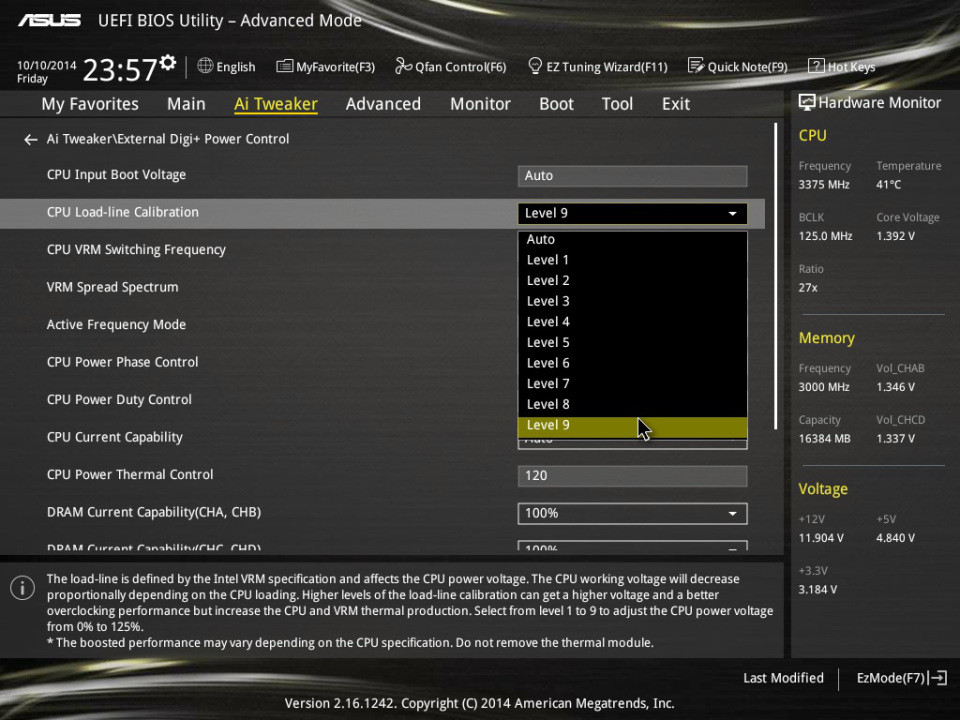Open Qfan Control fan icon
This screenshot has height=720, width=960.
point(403,66)
